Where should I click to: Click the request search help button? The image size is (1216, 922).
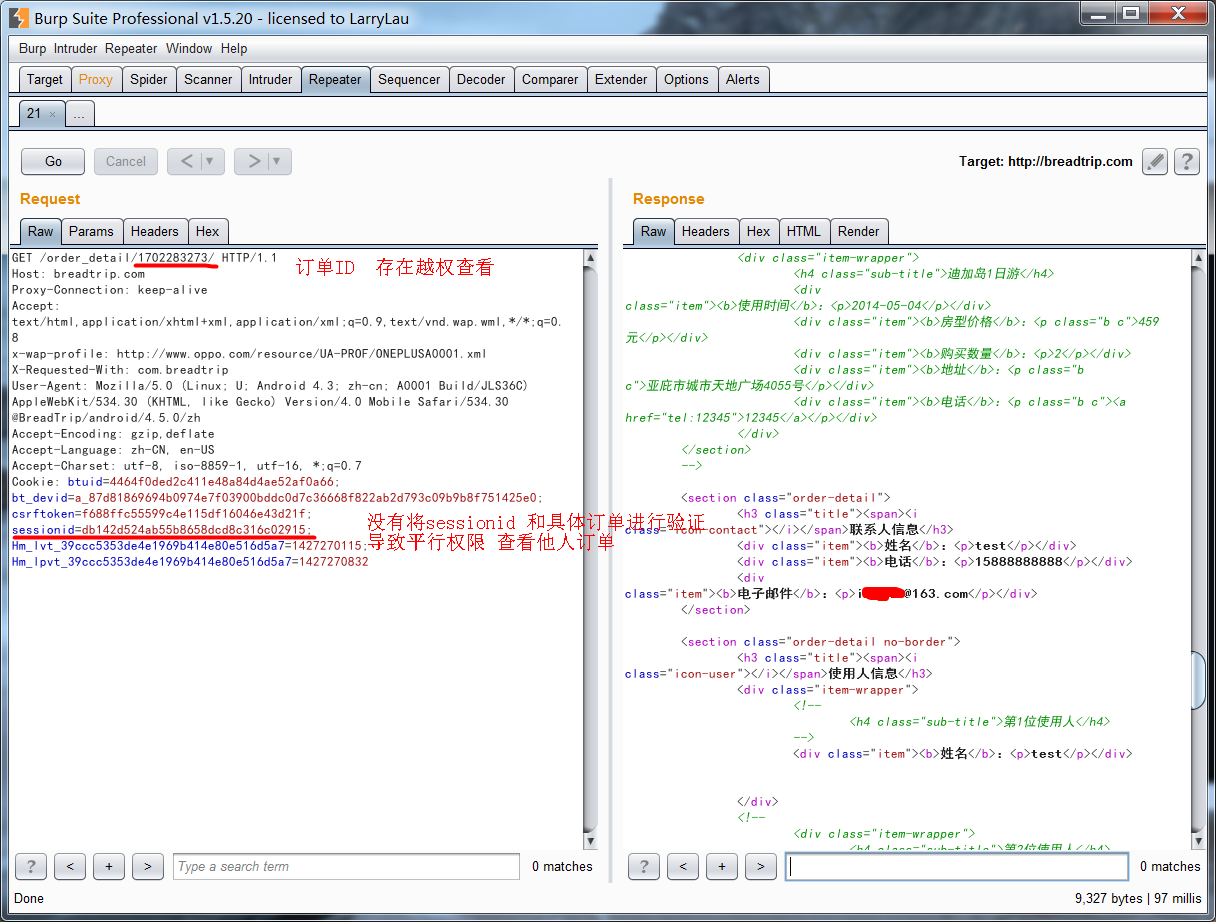click(30, 866)
